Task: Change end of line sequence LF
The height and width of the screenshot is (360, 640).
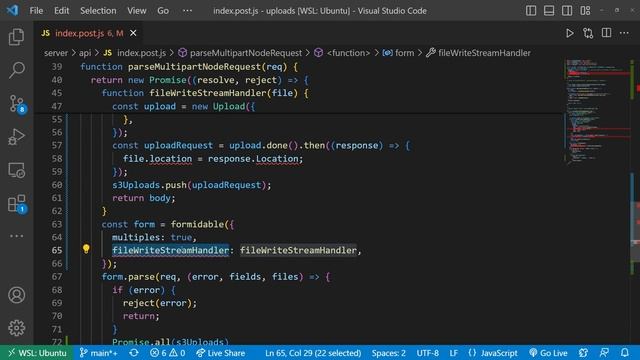Action: (x=453, y=353)
